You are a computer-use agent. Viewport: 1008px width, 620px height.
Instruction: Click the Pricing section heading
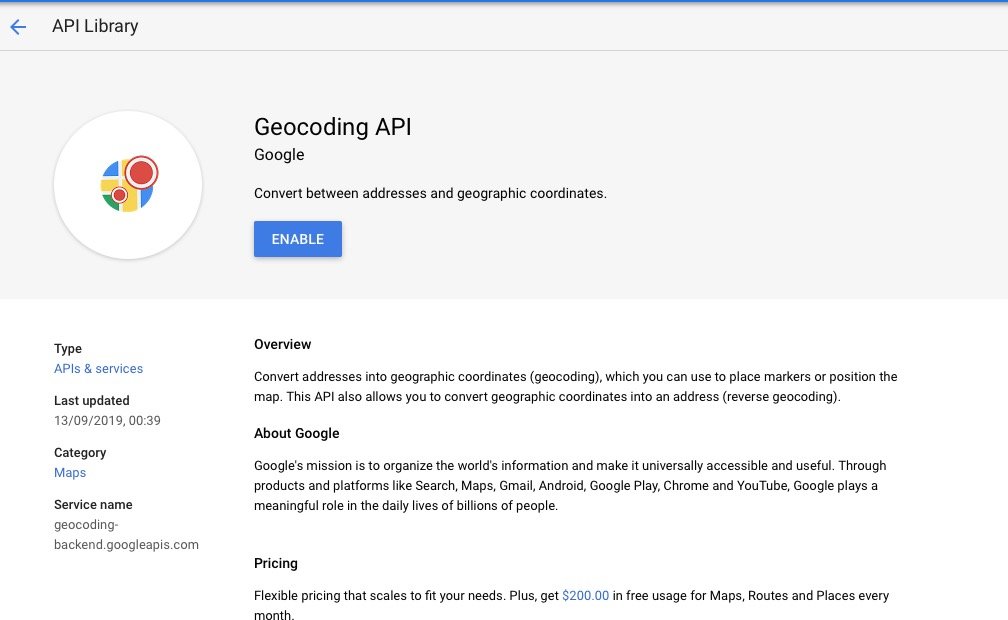tap(276, 563)
